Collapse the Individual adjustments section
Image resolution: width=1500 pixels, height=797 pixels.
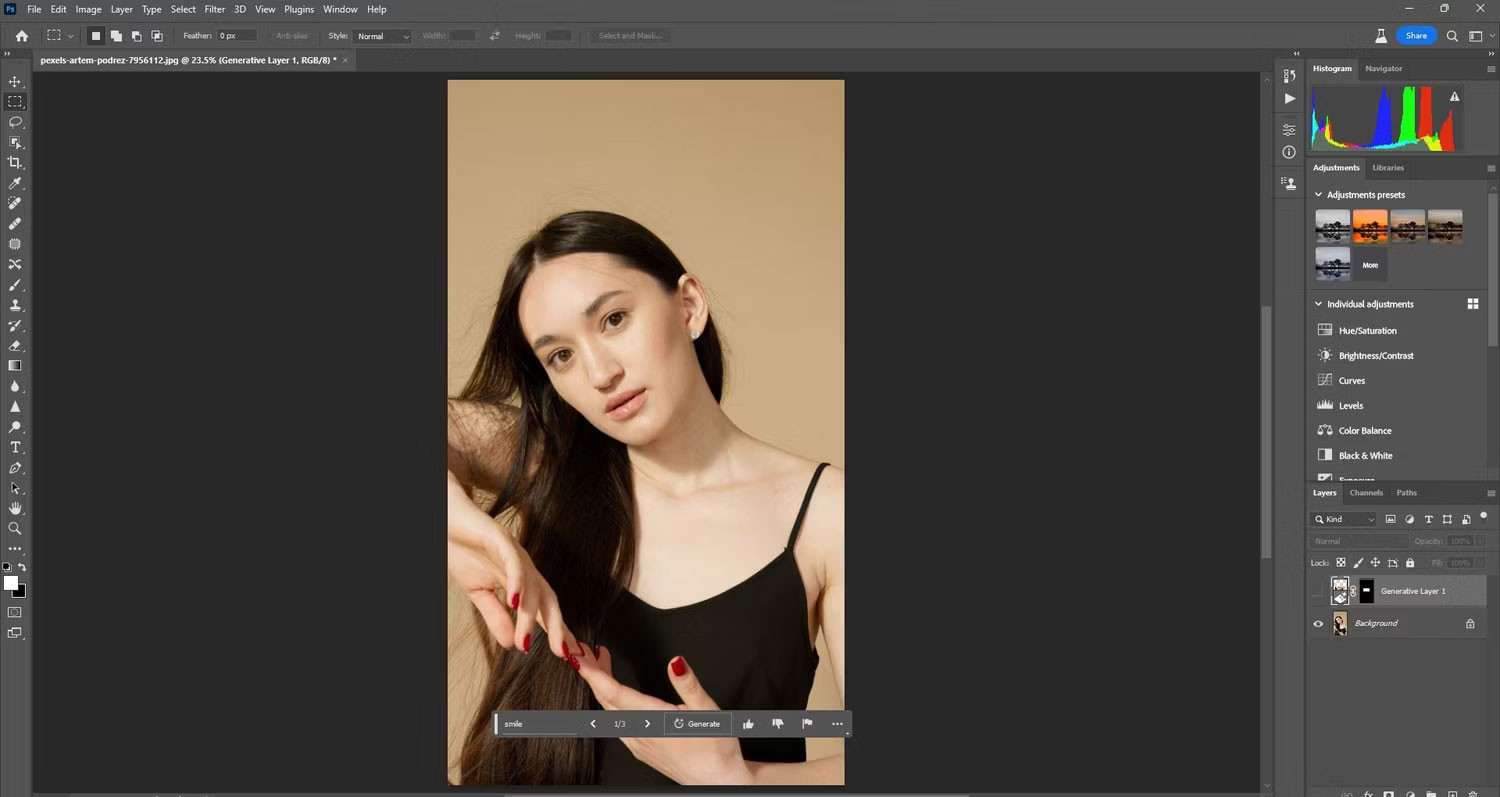pyautogui.click(x=1318, y=304)
